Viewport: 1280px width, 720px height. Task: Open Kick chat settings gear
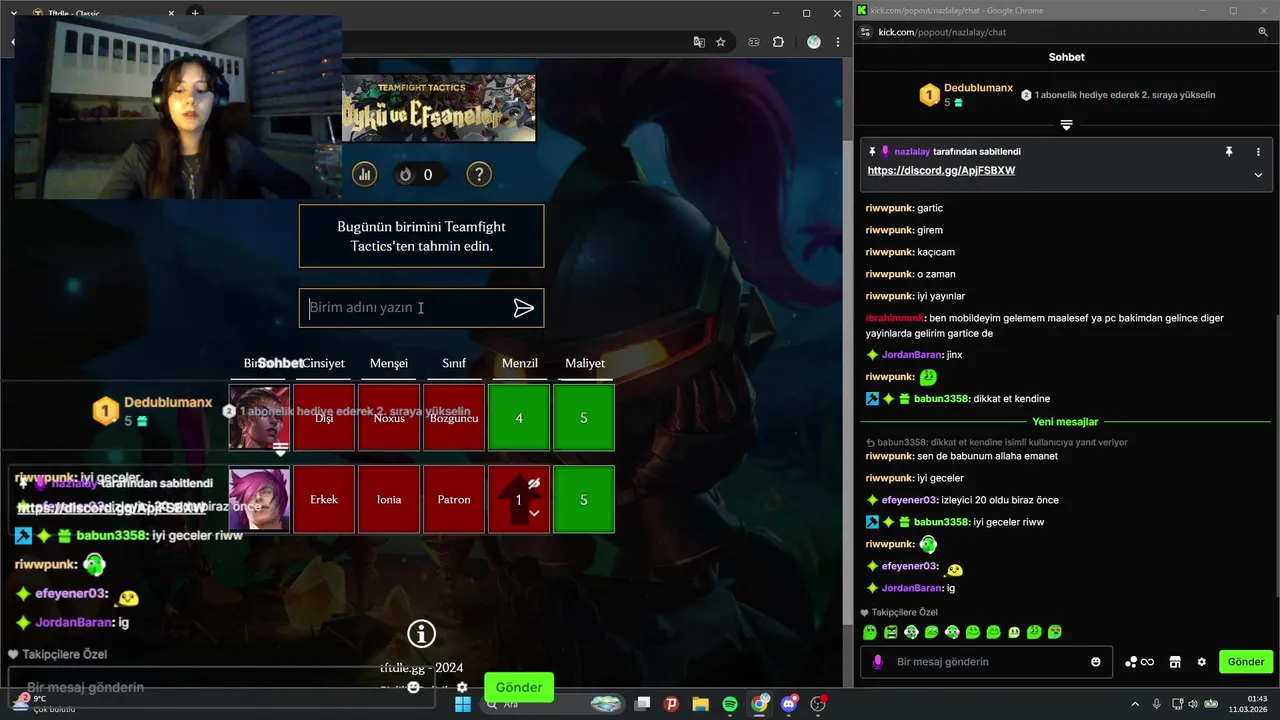point(1201,662)
